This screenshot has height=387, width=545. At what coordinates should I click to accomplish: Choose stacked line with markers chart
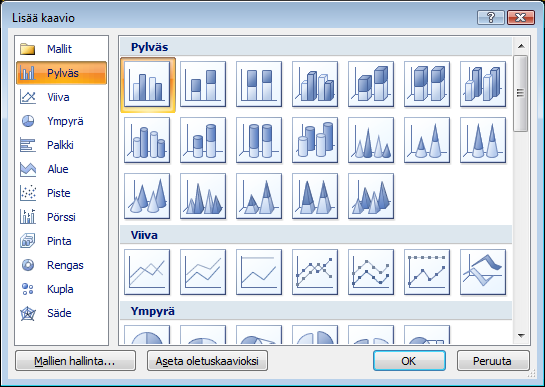[x=371, y=272]
